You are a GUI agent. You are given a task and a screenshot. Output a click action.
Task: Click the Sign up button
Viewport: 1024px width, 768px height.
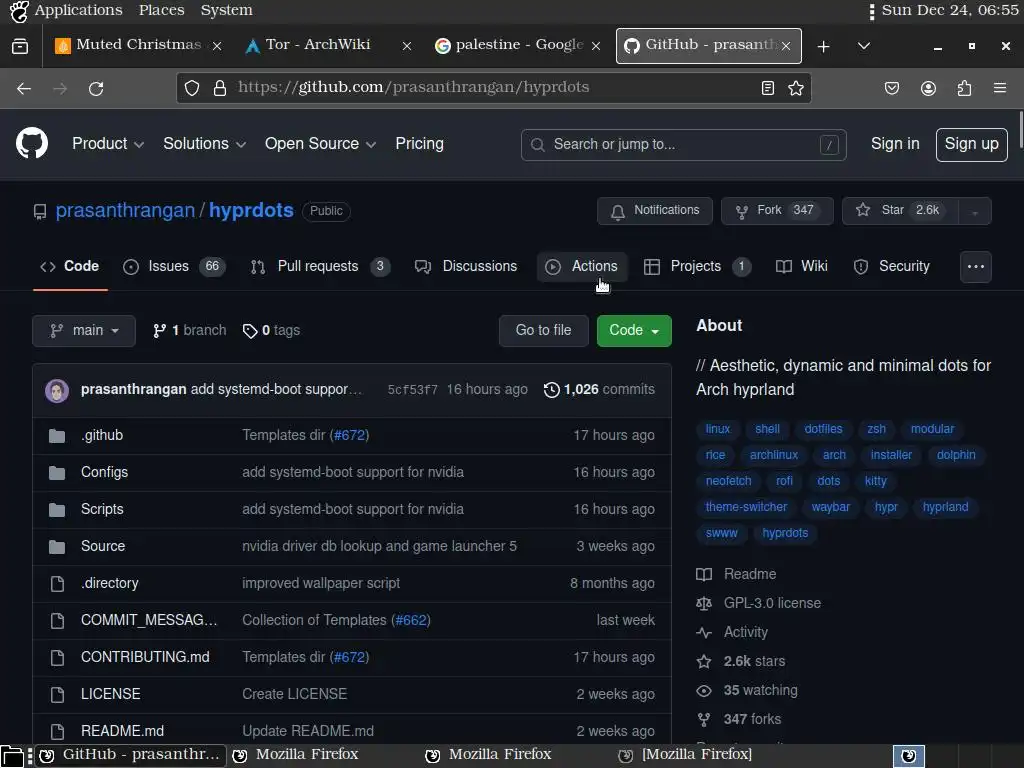pos(971,144)
